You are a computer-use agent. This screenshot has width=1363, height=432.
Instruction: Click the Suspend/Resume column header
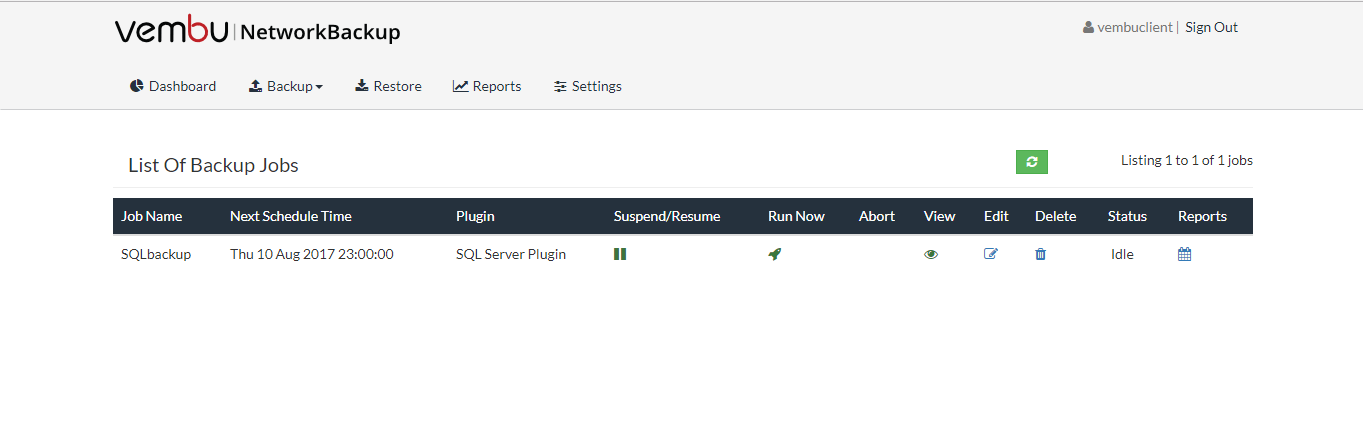(667, 216)
